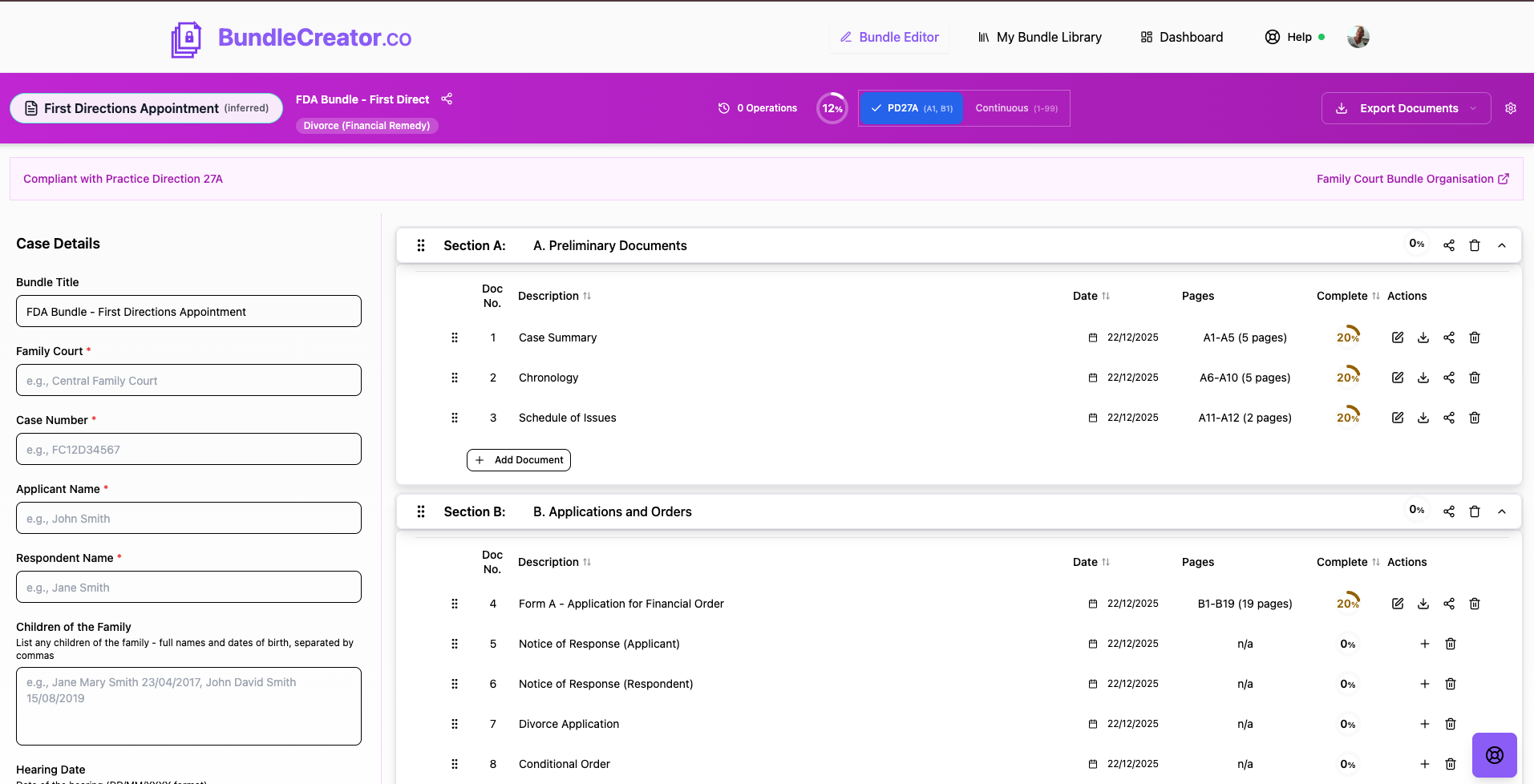This screenshot has width=1534, height=784.
Task: Click the Family Court input field
Action: [188, 380]
